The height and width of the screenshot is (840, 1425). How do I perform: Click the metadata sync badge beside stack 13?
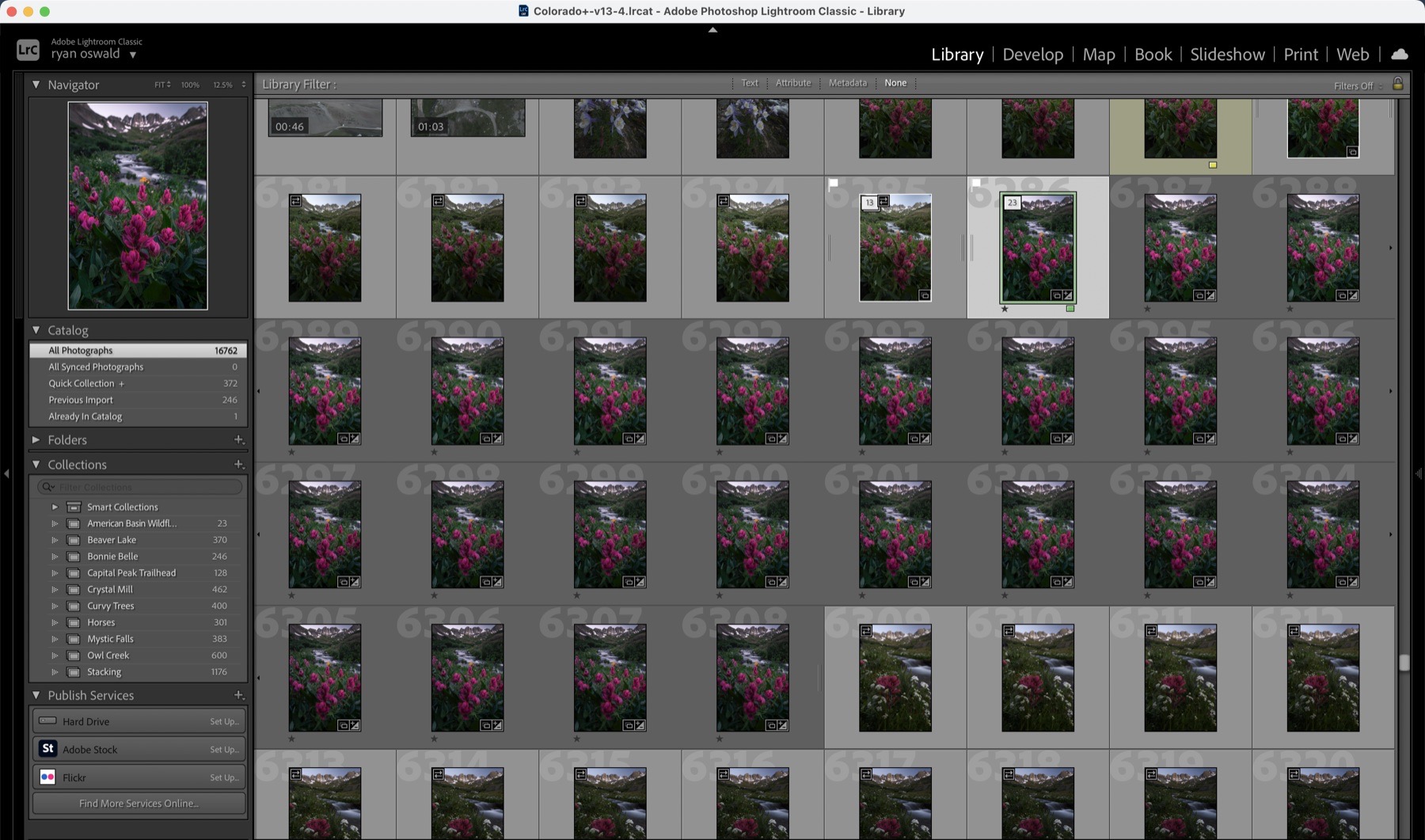[x=884, y=202]
